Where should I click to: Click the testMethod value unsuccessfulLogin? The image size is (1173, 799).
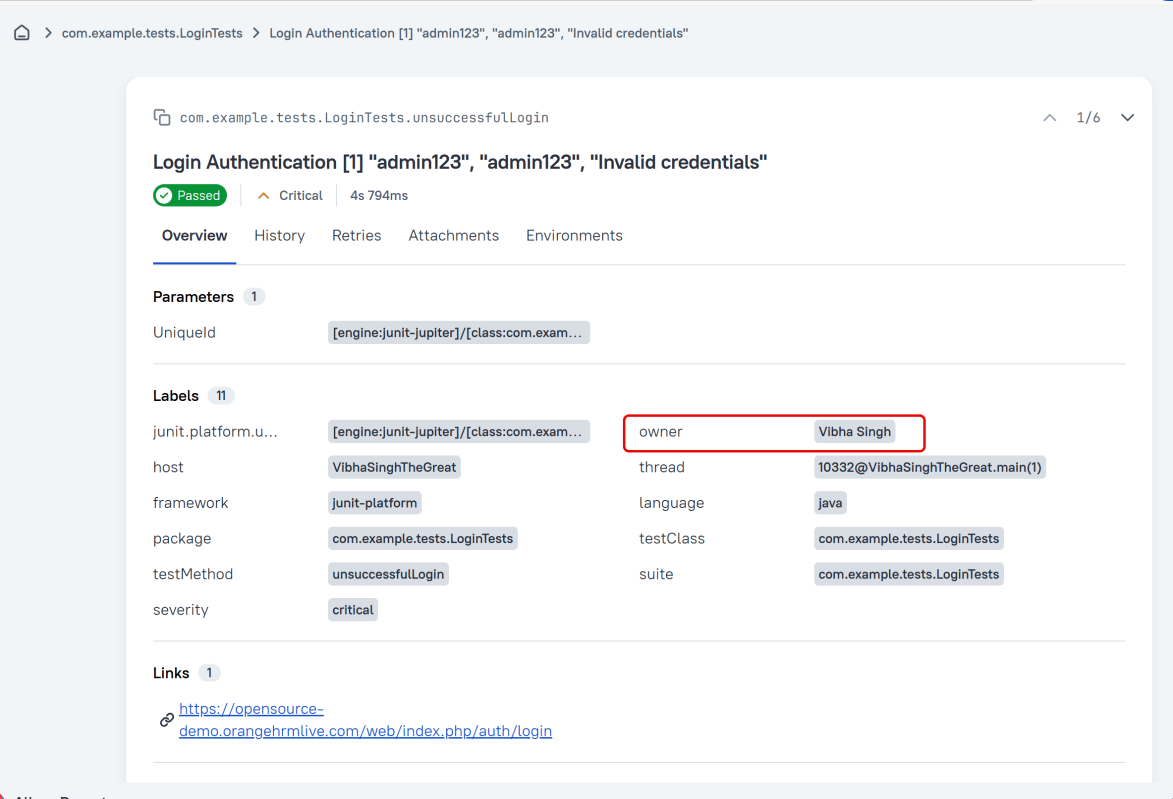[388, 574]
